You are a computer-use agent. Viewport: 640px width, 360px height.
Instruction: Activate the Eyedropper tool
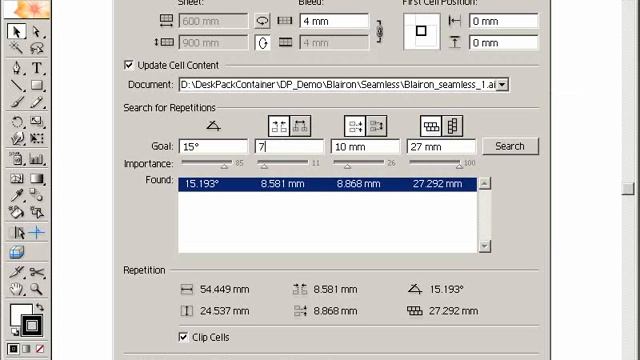coord(17,196)
